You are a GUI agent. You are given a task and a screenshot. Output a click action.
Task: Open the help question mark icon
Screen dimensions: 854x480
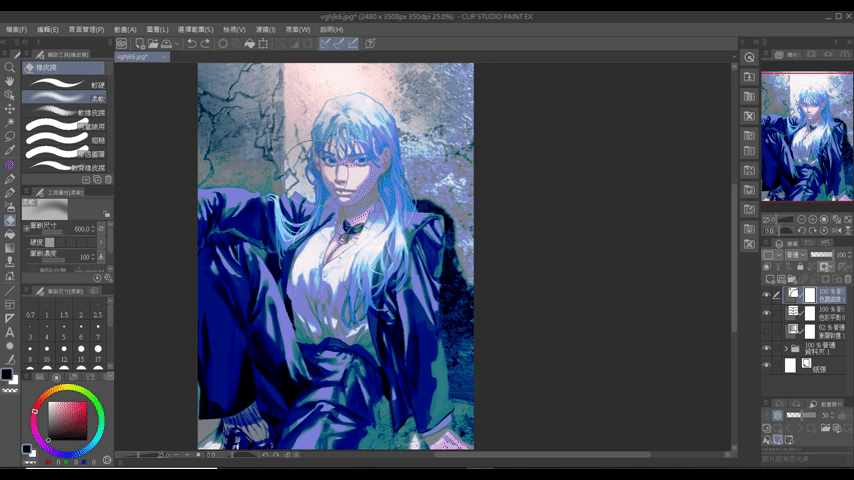(x=370, y=44)
